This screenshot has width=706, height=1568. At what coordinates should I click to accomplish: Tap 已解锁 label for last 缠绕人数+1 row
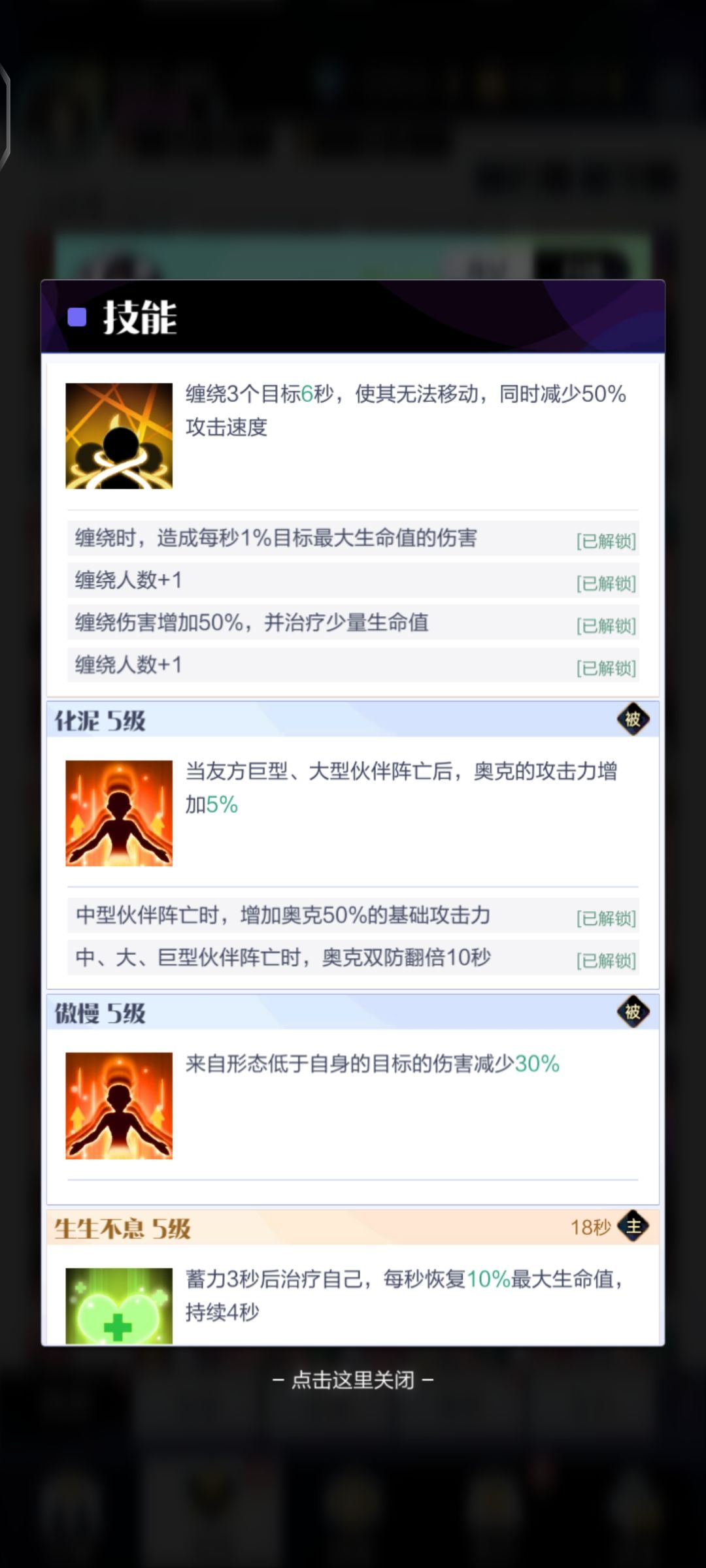pos(606,668)
